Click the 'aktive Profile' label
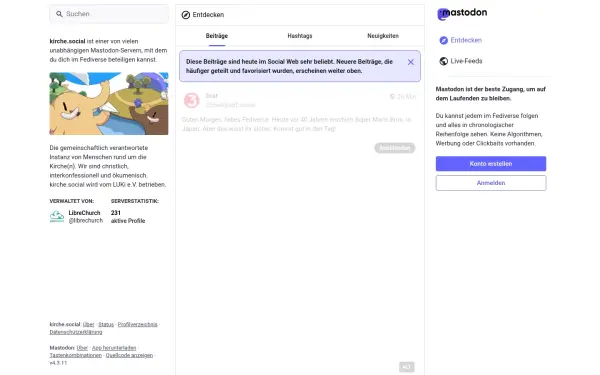The image size is (600, 375). [x=128, y=221]
